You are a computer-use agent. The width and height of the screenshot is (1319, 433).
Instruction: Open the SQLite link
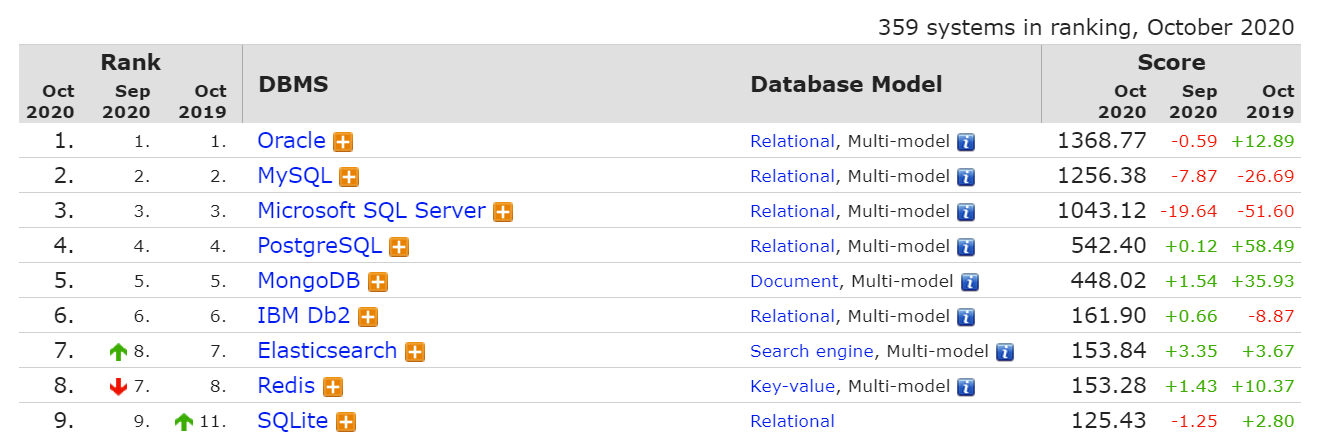pos(293,421)
